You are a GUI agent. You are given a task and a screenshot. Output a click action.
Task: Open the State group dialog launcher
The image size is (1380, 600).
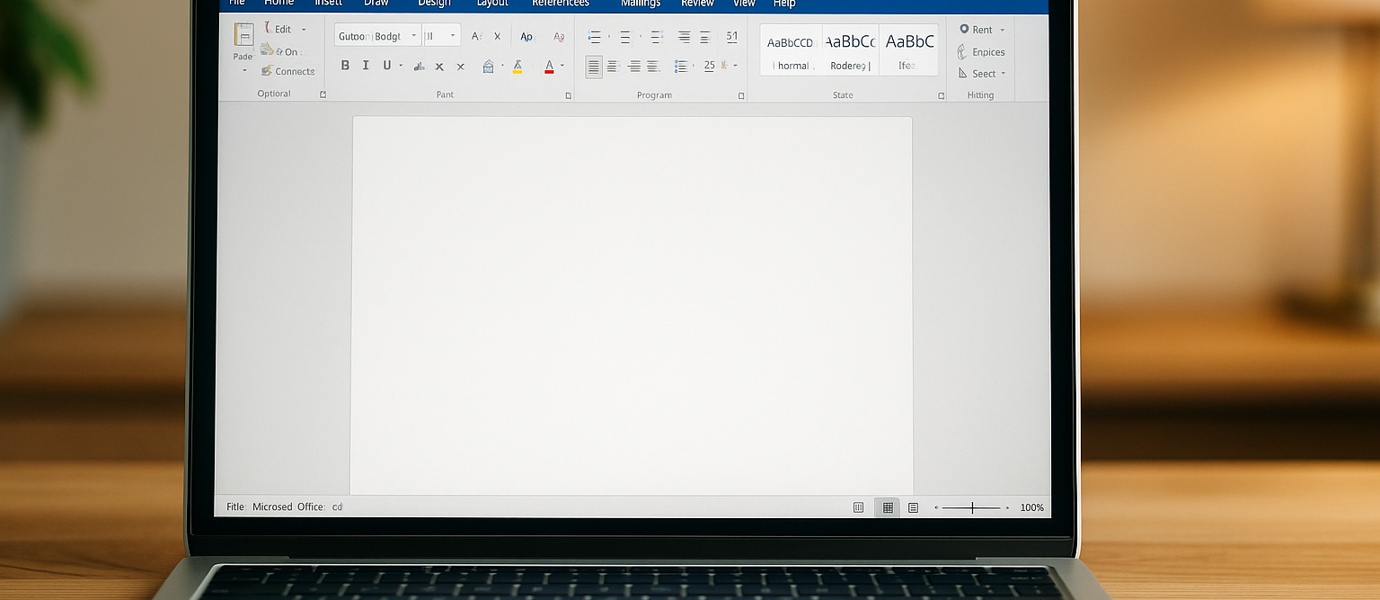tap(941, 96)
